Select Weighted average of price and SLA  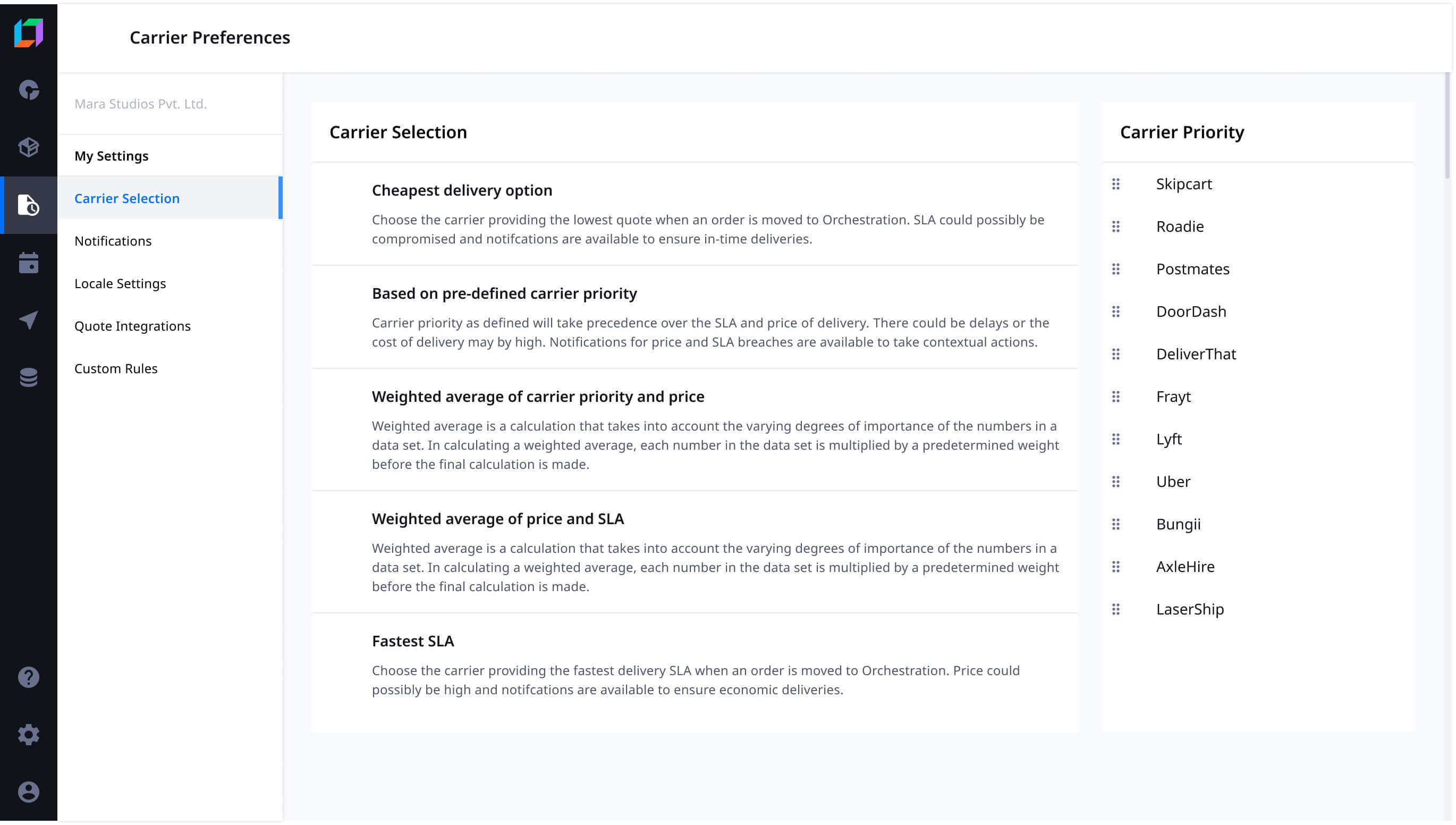695,552
